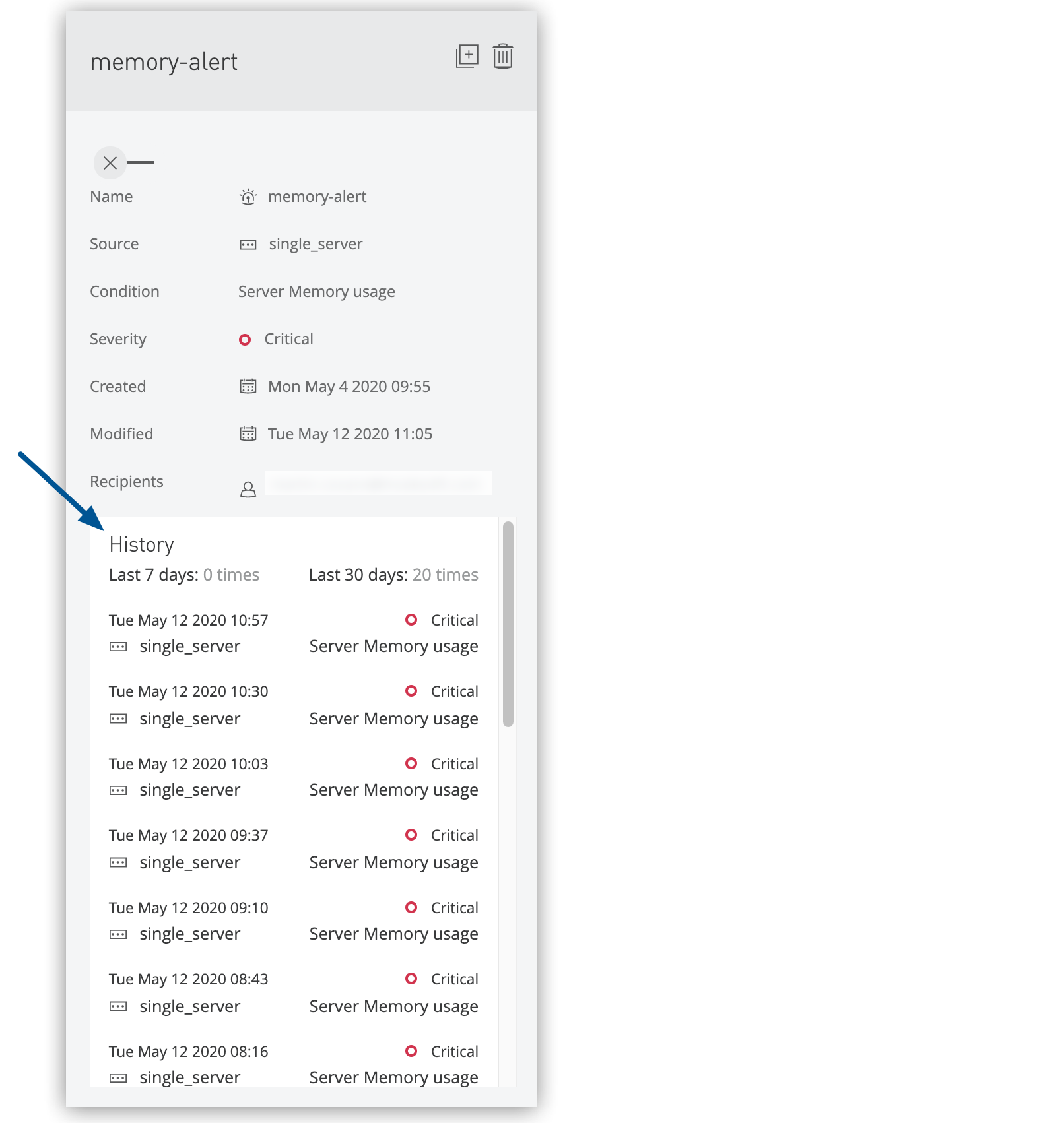Select the Server Memory usage condition text
1064x1123 pixels.
point(316,291)
